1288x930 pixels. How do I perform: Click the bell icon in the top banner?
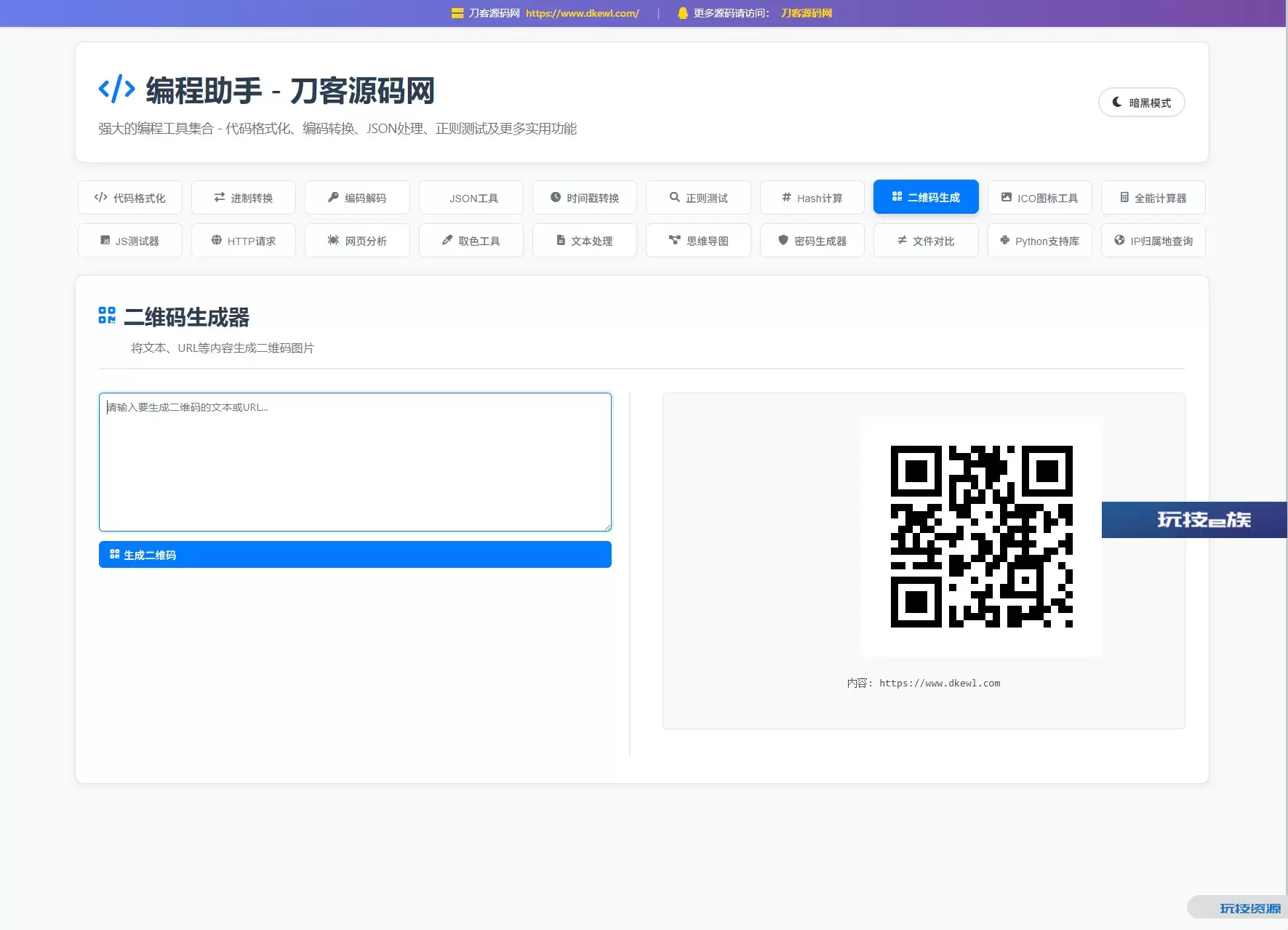click(683, 13)
